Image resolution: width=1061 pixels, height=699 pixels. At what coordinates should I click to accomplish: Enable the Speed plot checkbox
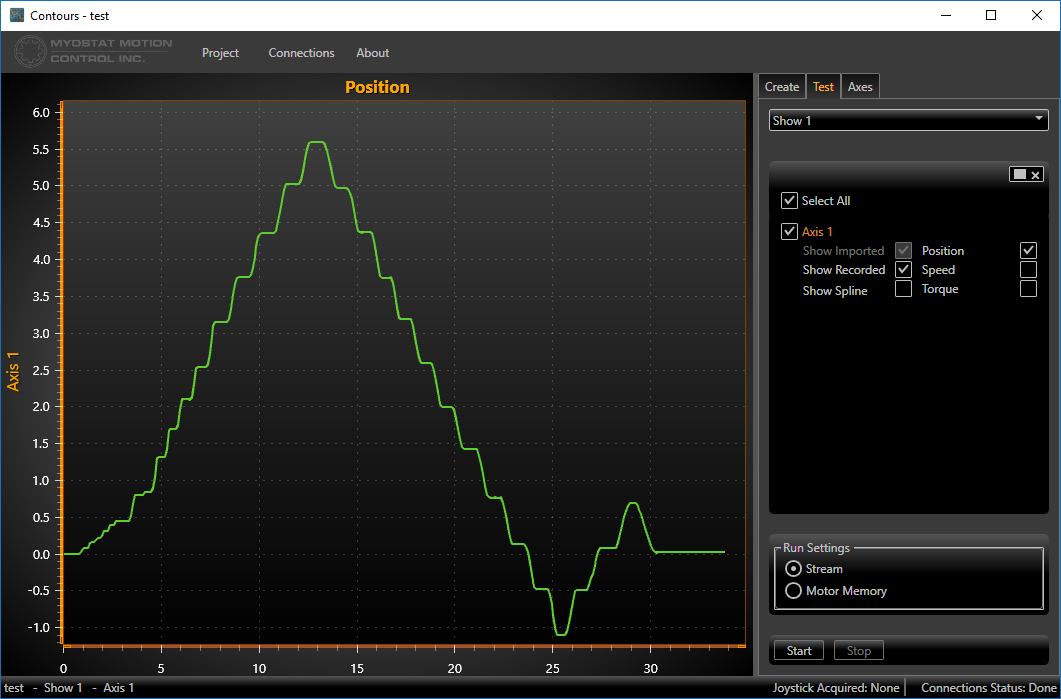[x=1028, y=270]
